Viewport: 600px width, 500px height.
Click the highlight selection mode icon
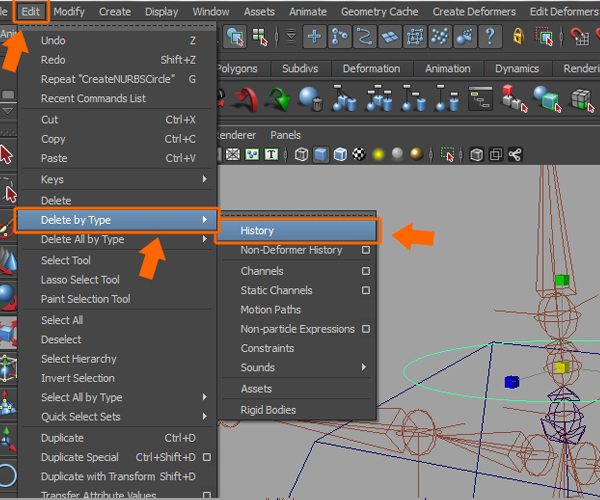(x=544, y=36)
